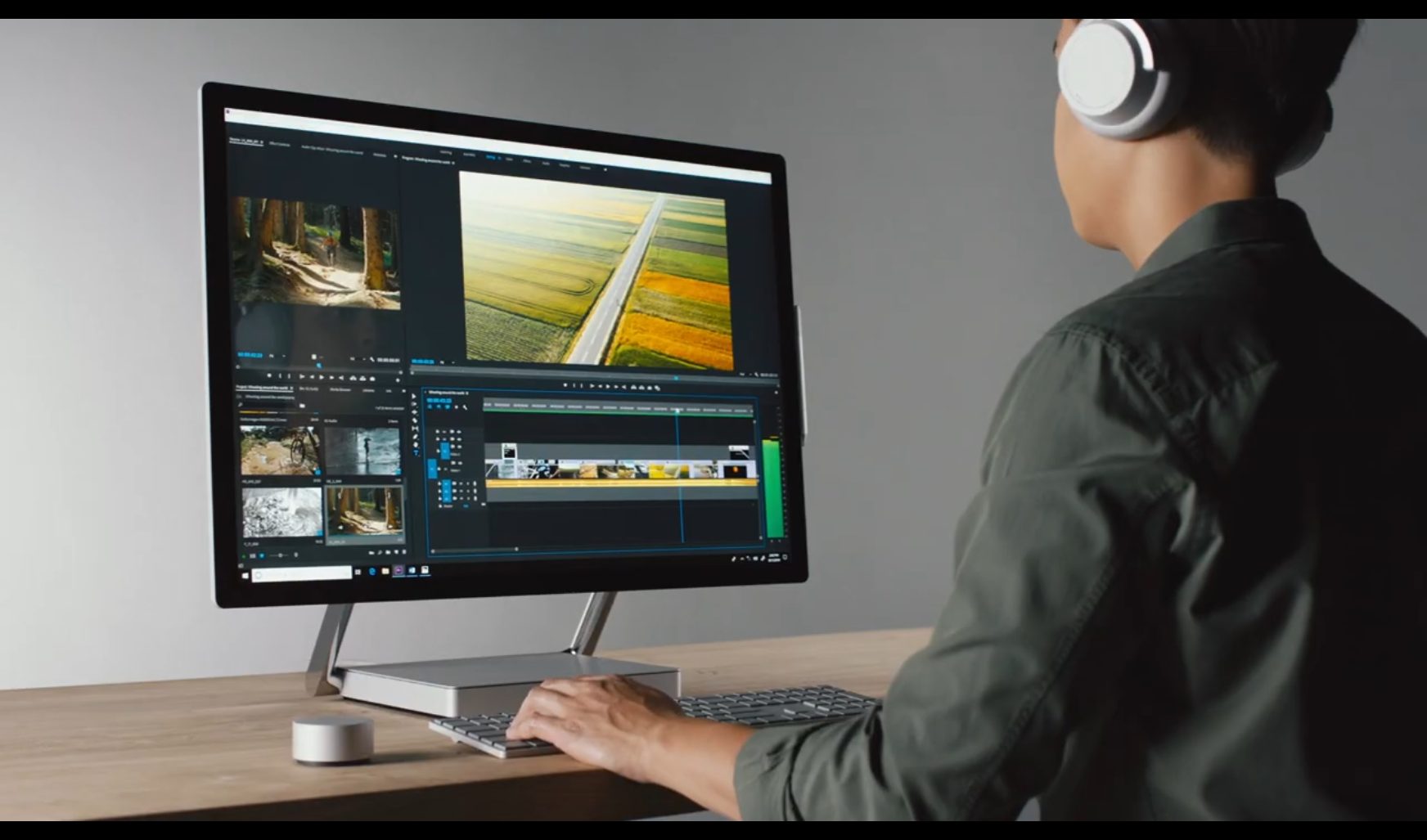Select the Hand tool in tools panel

tap(416, 444)
